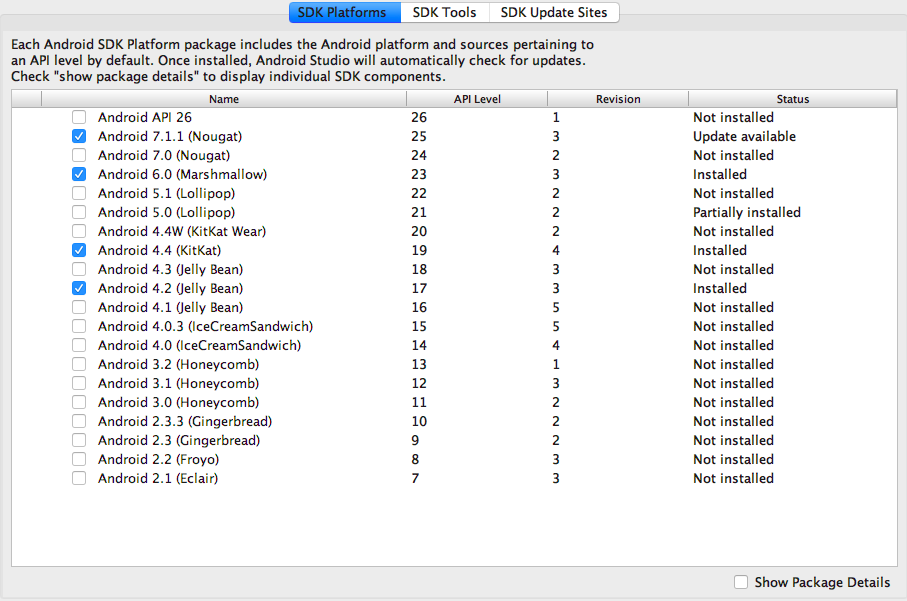
Task: Select 'Android 4.0.3 (IceCreamSandwich)' name
Action: click(x=205, y=326)
